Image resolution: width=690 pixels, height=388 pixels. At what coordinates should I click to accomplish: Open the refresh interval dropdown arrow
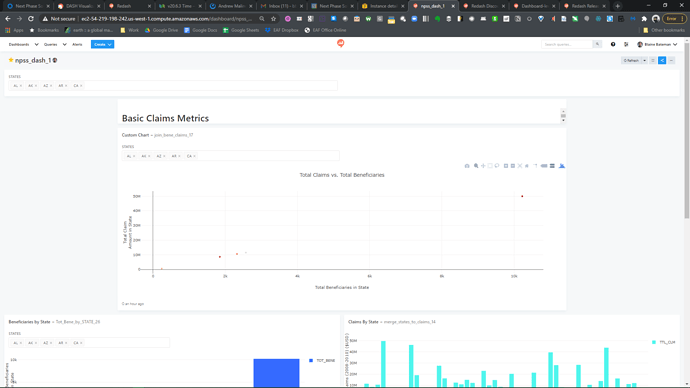click(644, 60)
